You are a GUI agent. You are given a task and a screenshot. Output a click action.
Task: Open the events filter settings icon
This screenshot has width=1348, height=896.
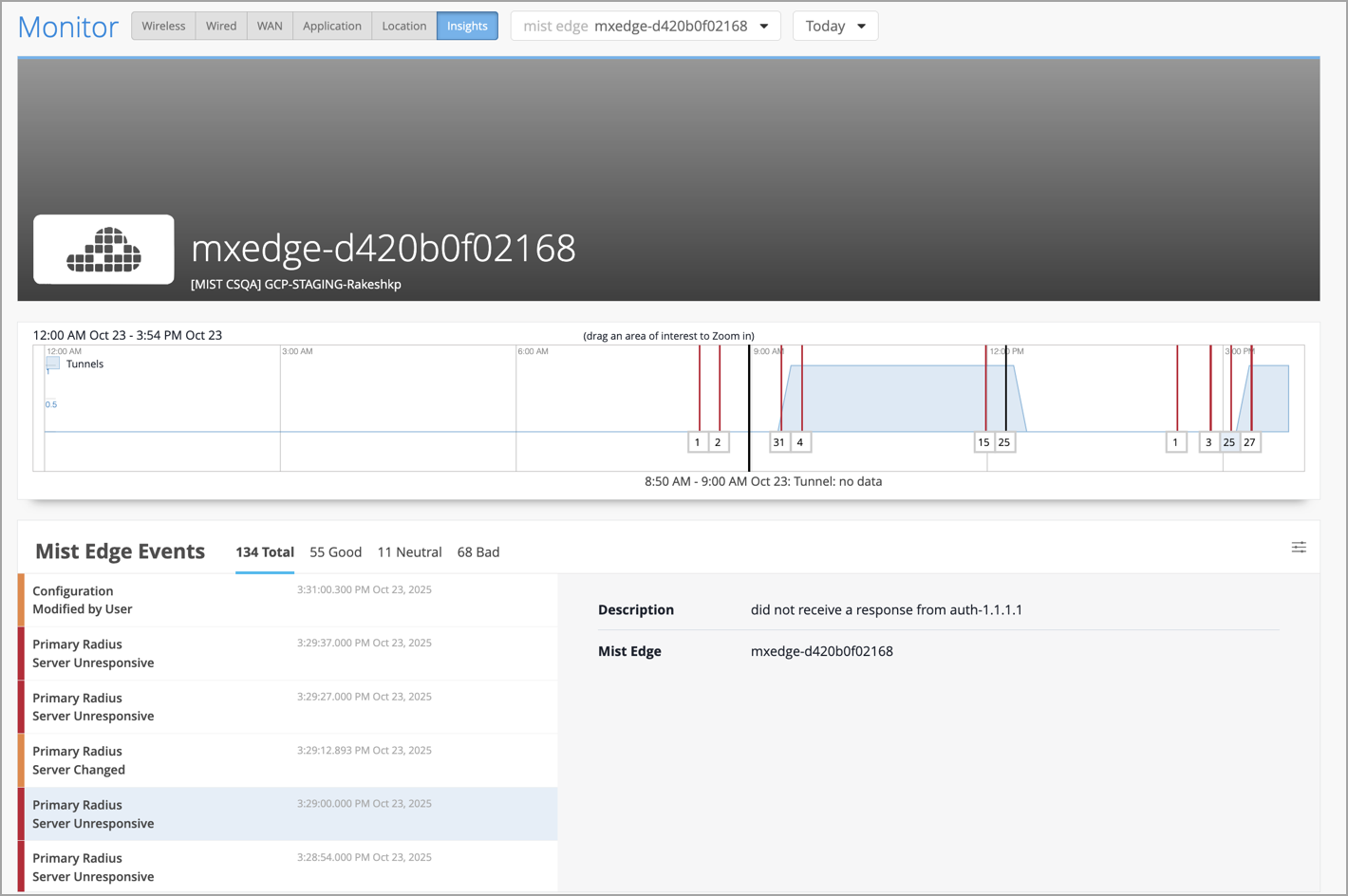(1299, 548)
